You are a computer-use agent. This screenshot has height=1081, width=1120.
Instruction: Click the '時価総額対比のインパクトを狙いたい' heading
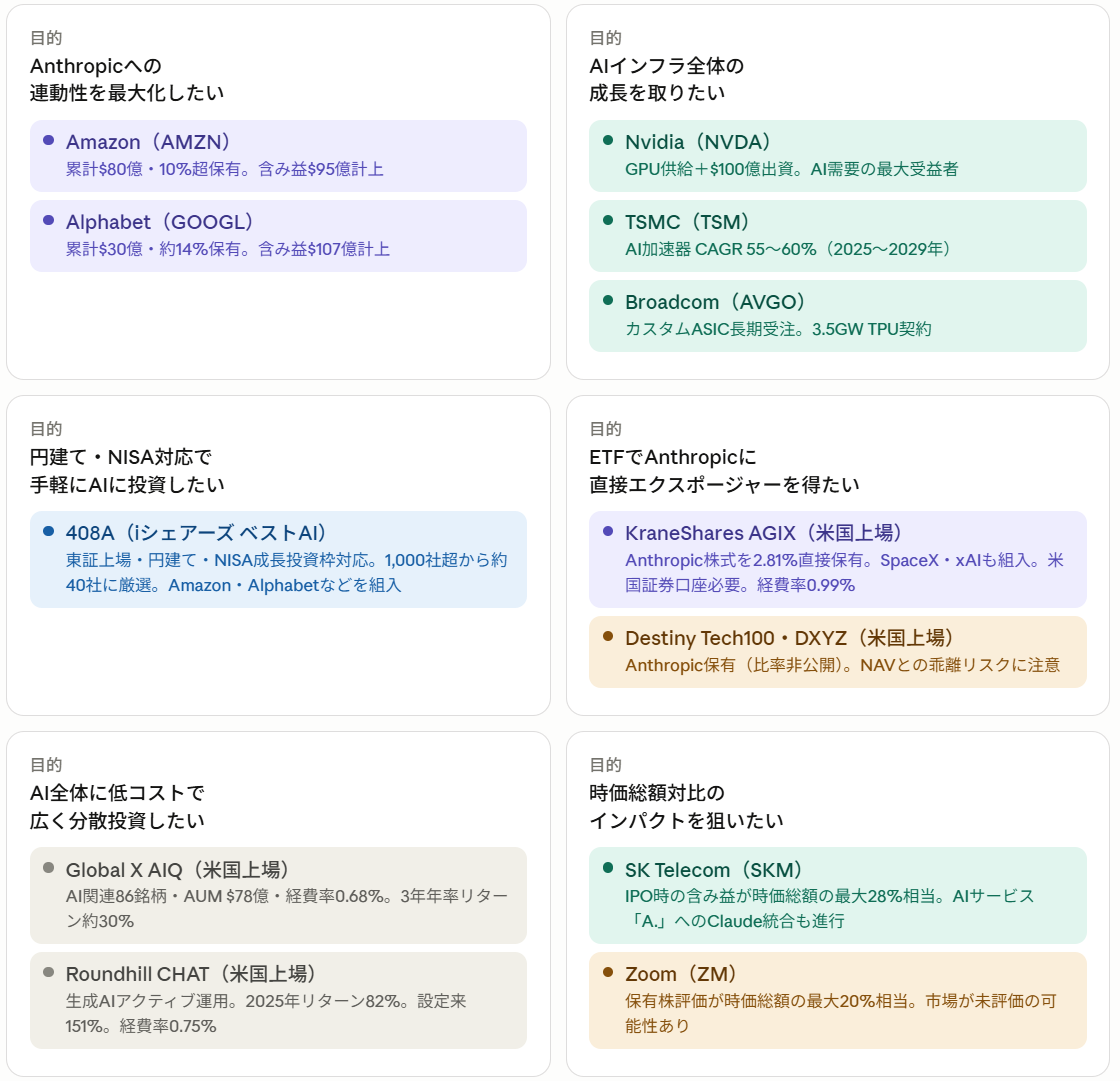[x=686, y=806]
